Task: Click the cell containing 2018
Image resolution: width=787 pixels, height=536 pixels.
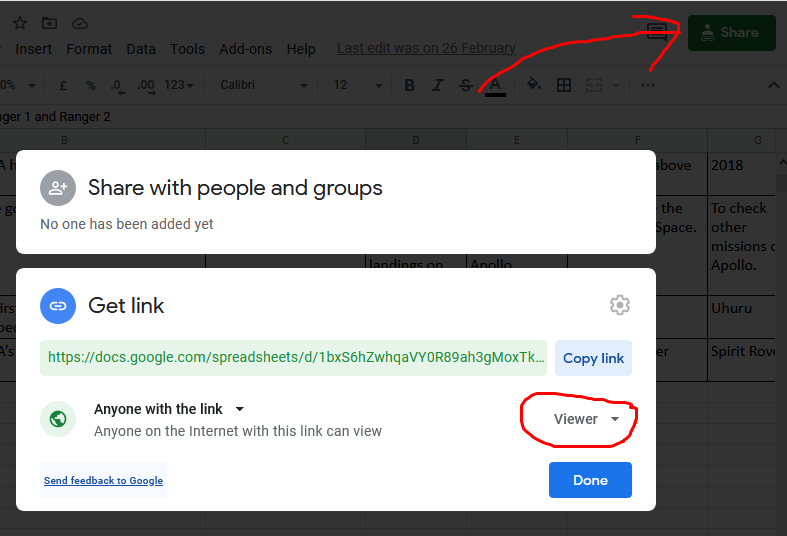Action: (742, 173)
